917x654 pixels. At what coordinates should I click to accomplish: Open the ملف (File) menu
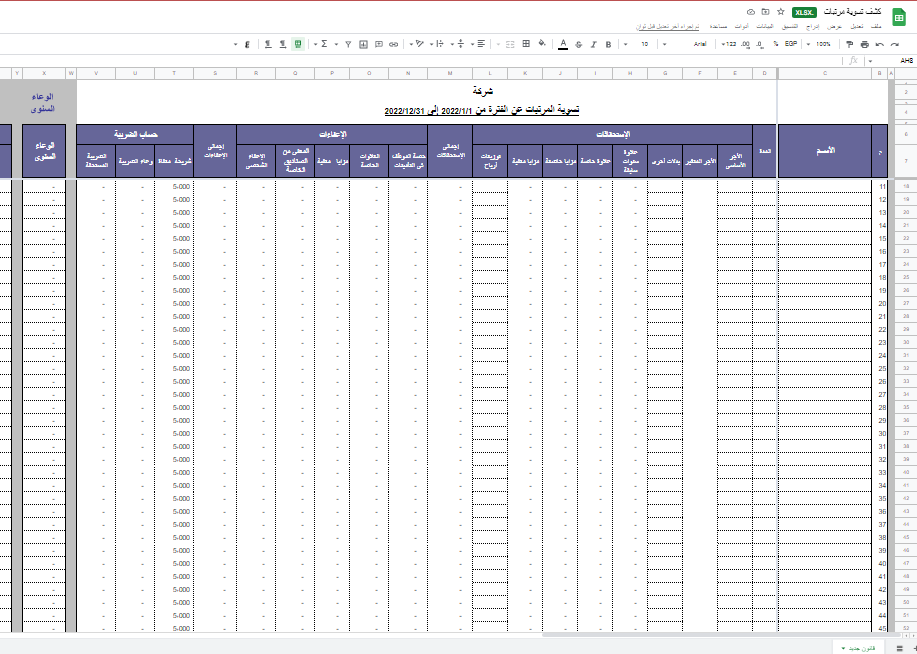tap(877, 25)
